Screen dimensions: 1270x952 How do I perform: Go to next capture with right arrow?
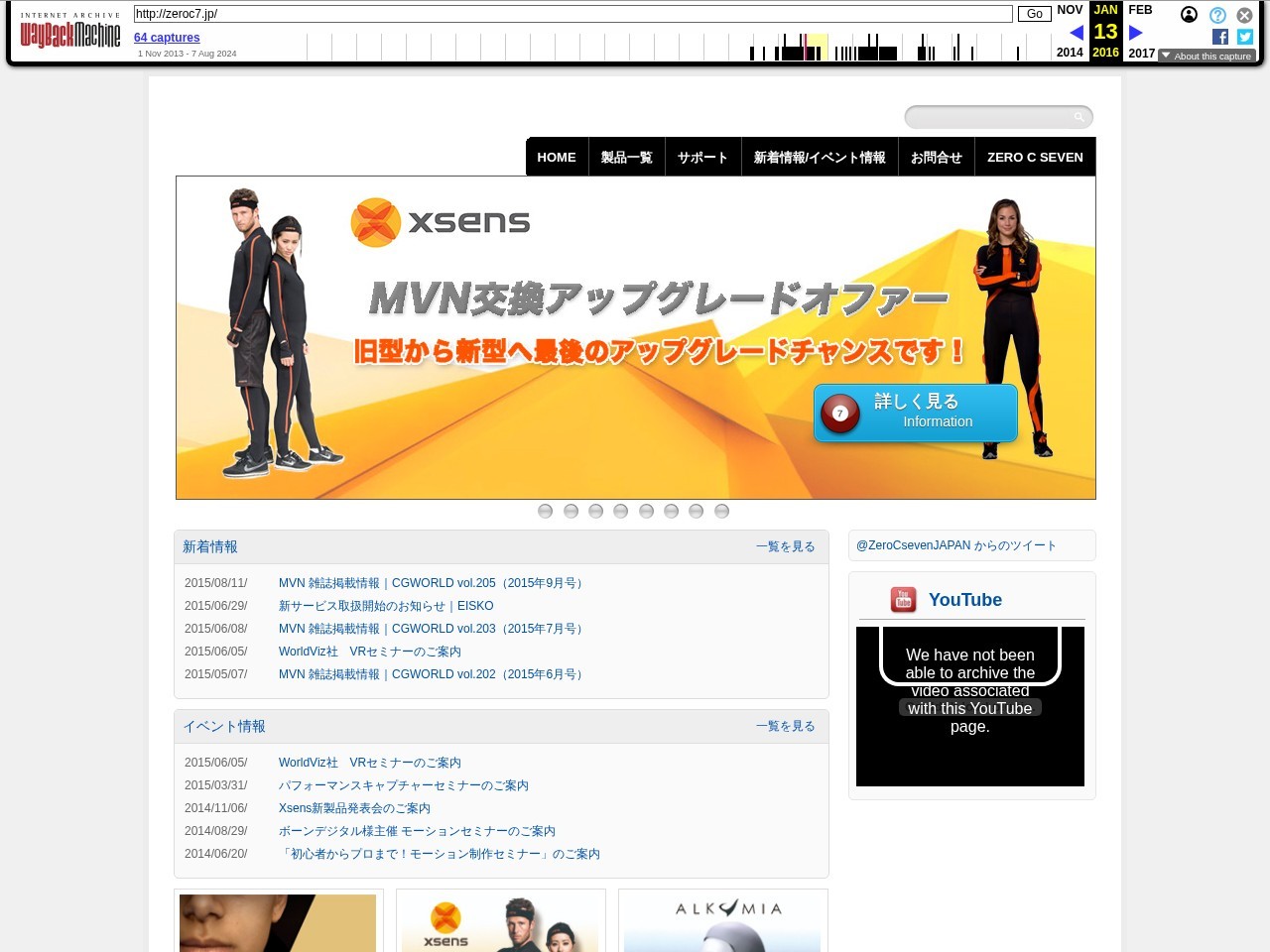[x=1136, y=33]
